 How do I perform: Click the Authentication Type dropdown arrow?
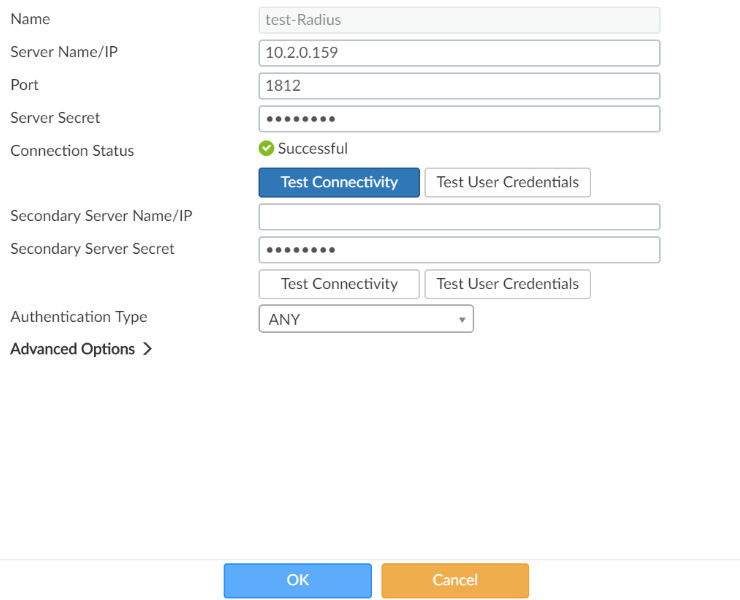[x=462, y=320]
